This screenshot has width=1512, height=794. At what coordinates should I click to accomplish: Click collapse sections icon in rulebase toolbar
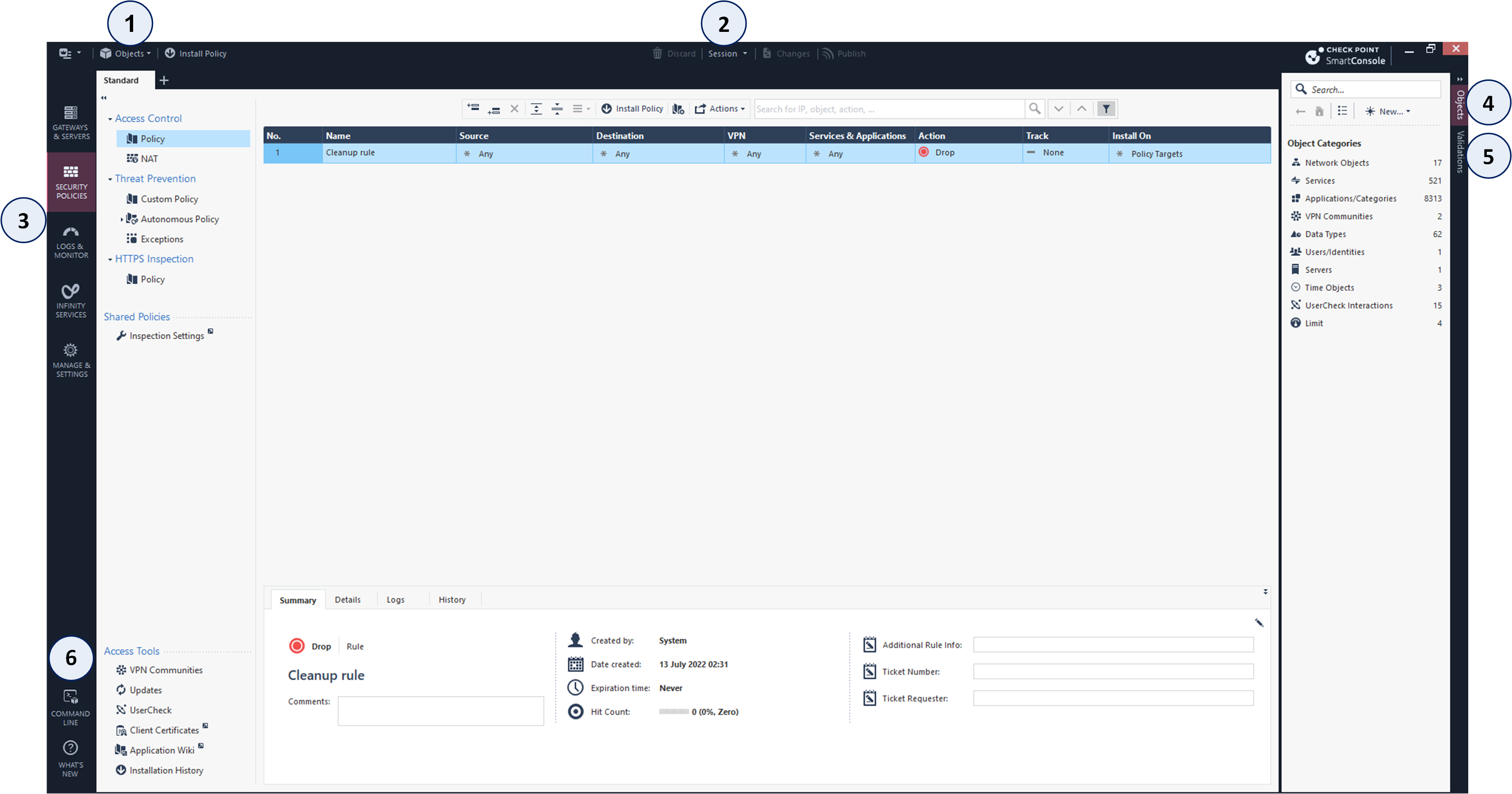point(557,108)
